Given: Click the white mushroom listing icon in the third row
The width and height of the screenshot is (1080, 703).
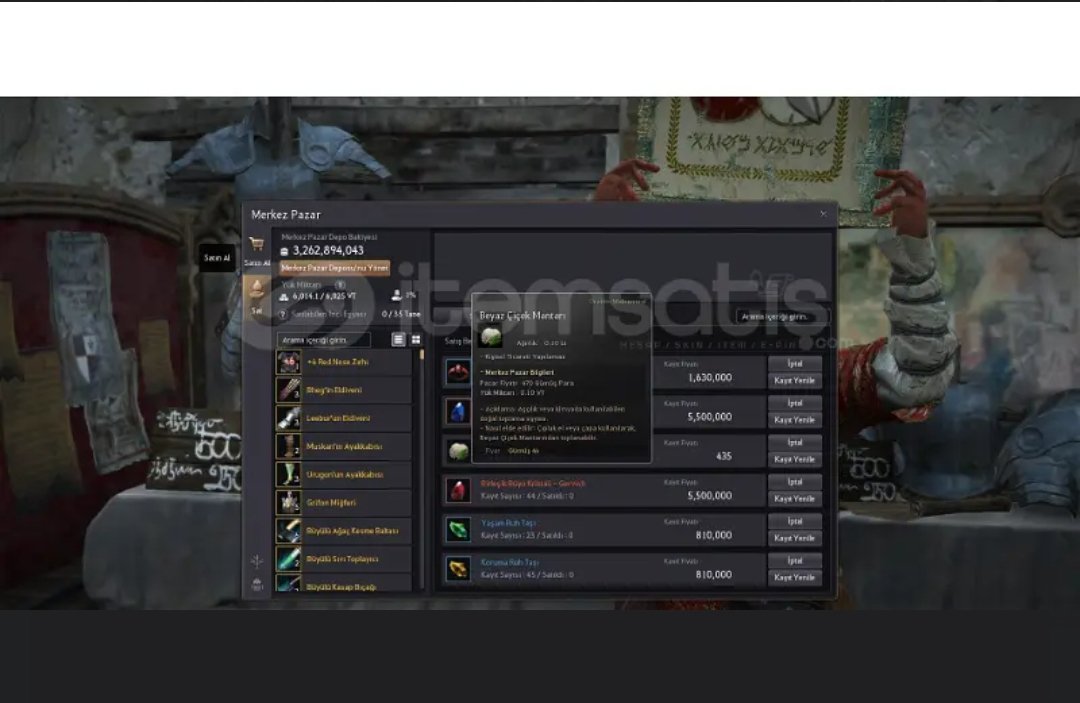Looking at the screenshot, I should pyautogui.click(x=458, y=451).
